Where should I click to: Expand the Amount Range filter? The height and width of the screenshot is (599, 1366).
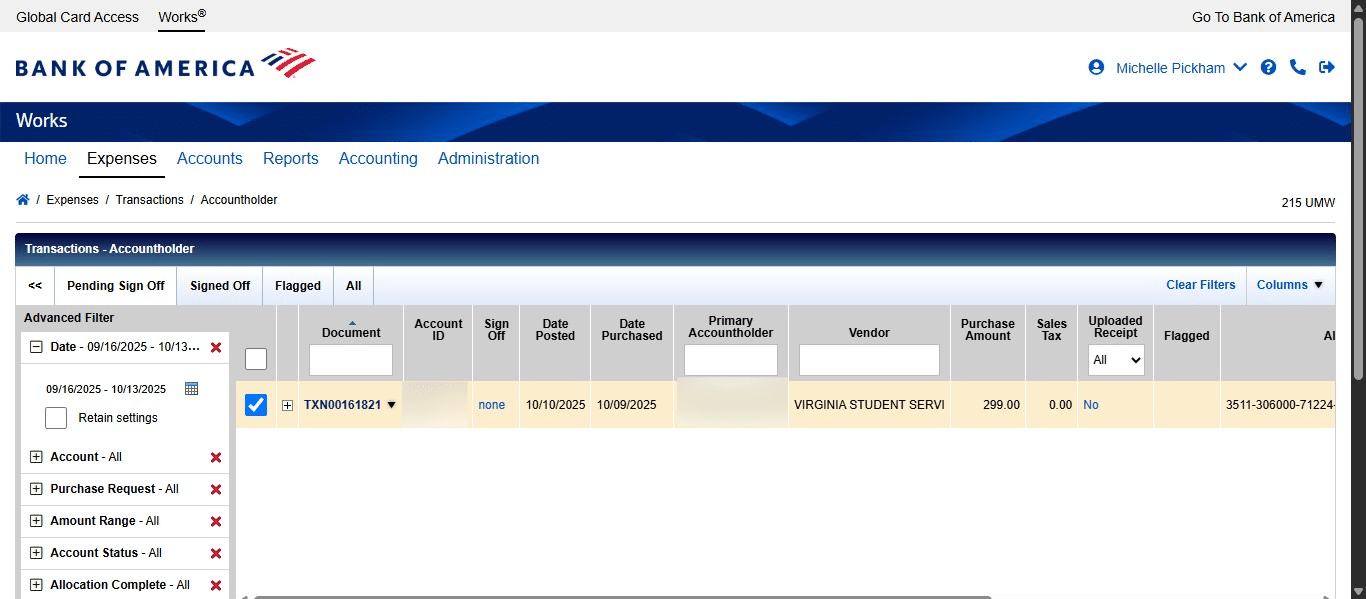click(x=35, y=521)
